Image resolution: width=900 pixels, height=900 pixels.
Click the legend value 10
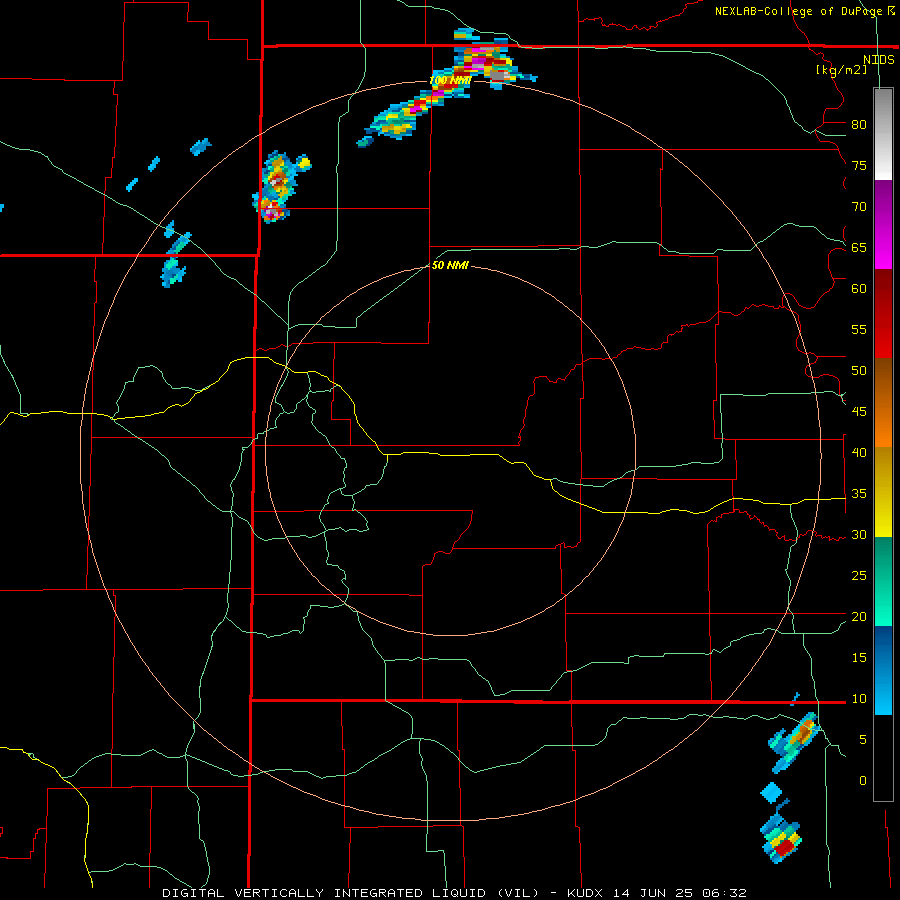click(x=859, y=699)
